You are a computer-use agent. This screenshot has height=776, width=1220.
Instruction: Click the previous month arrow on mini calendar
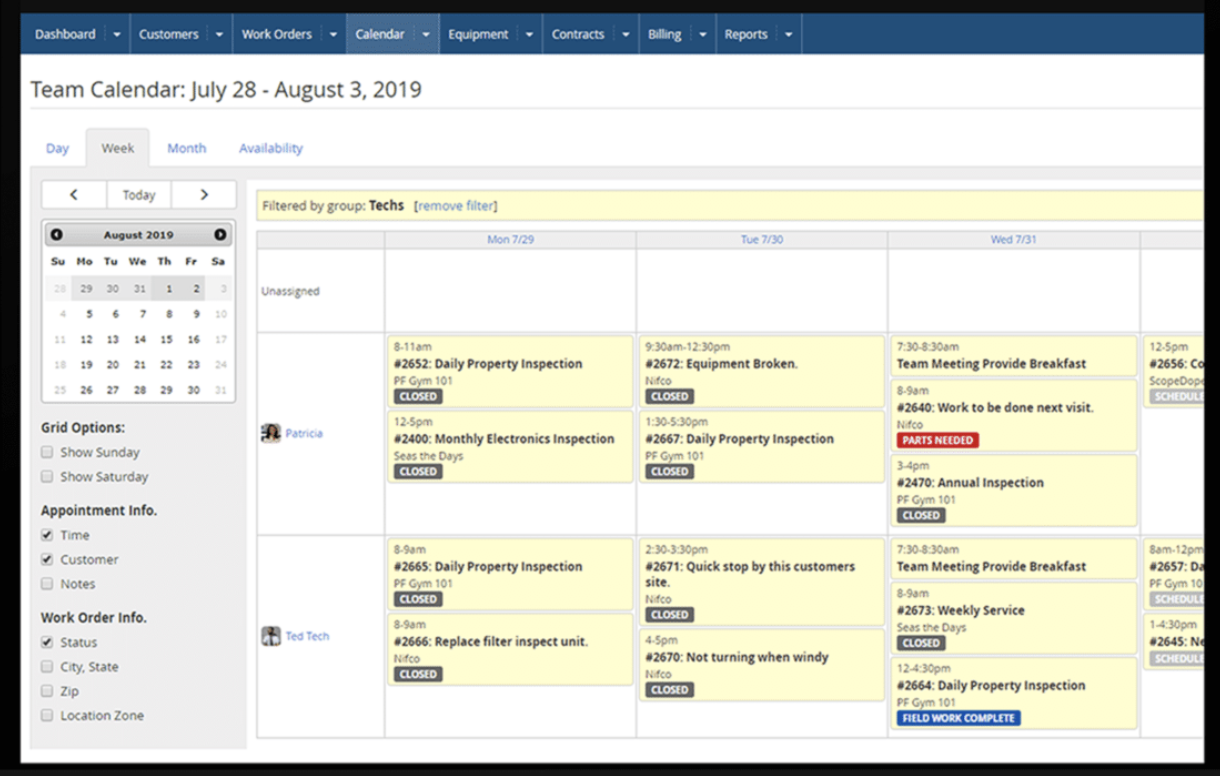coord(57,234)
